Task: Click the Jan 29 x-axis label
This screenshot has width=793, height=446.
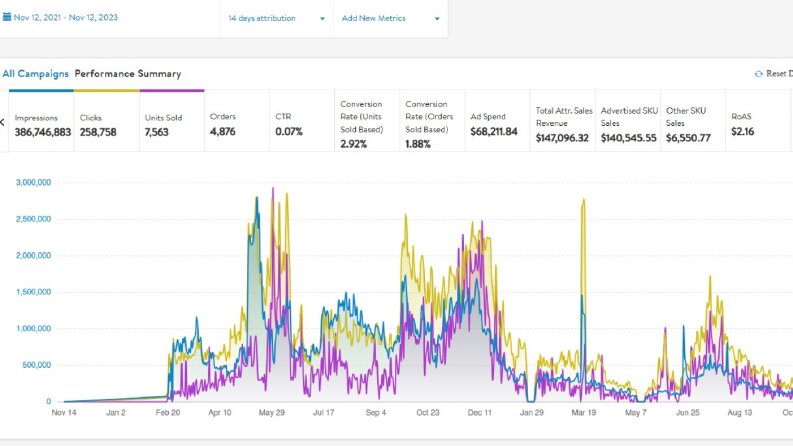Action: pos(532,413)
